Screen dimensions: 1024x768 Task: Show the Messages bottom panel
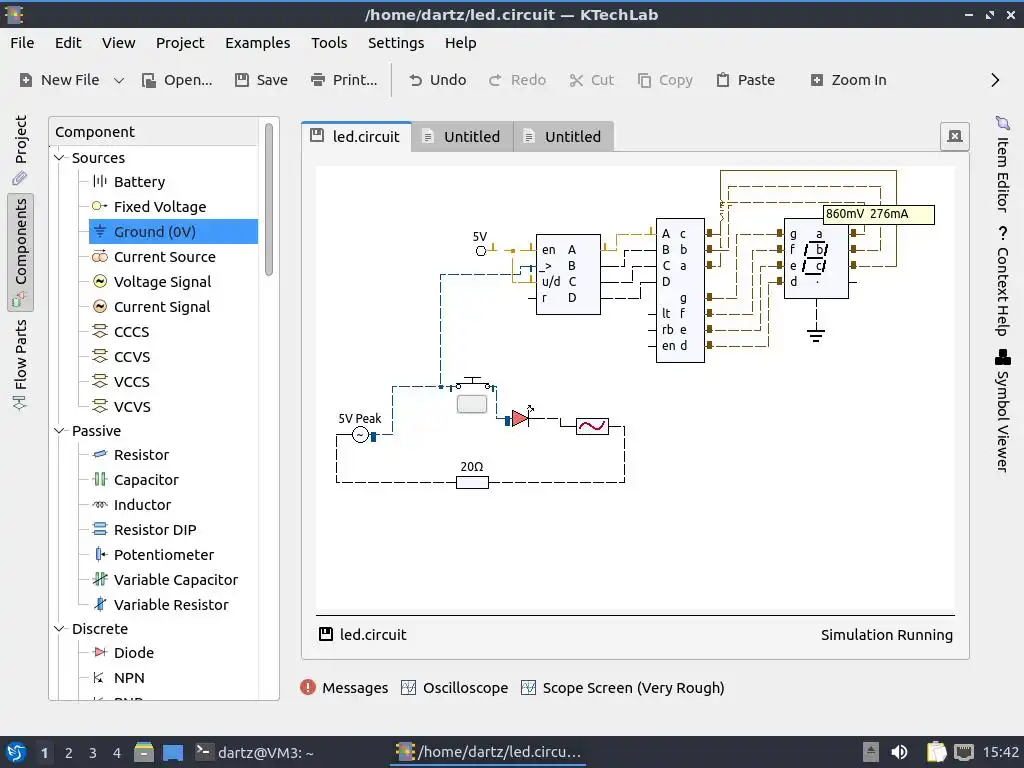click(344, 688)
